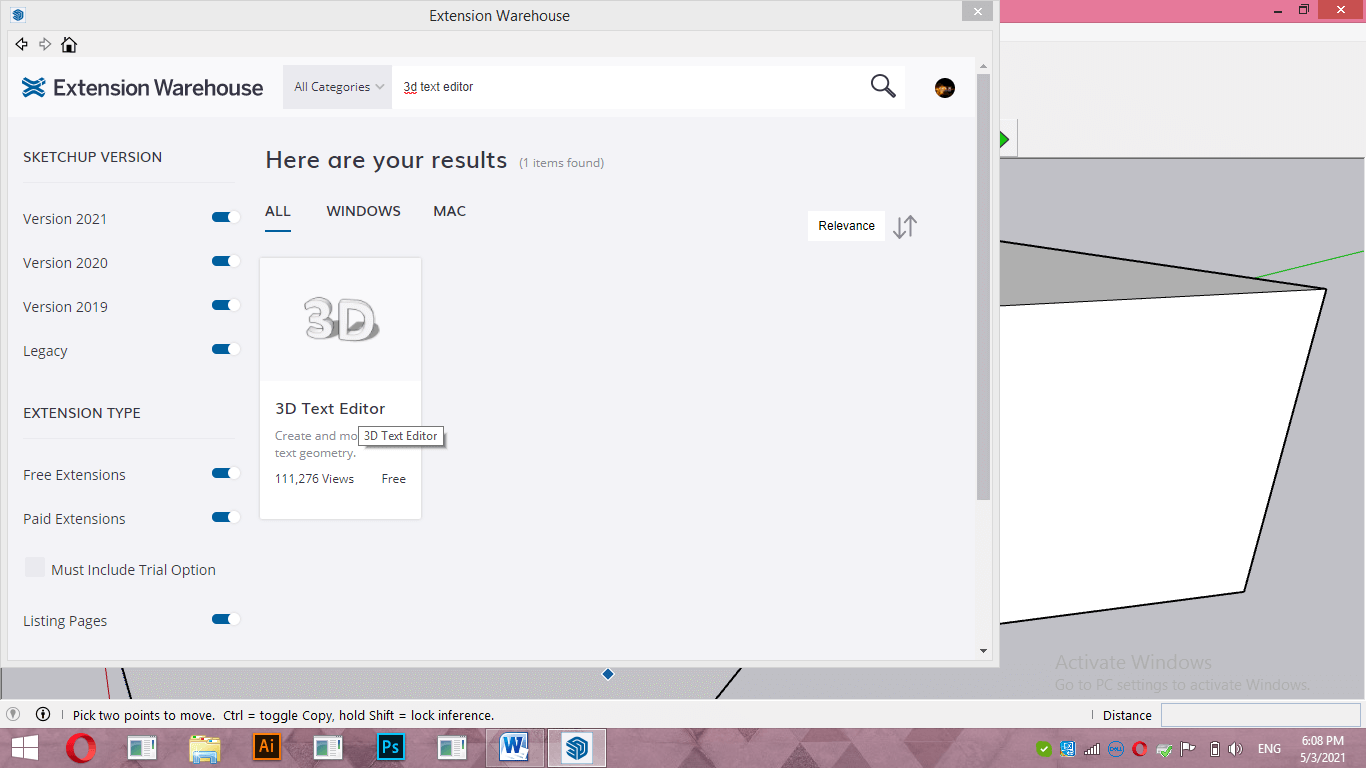1366x768 pixels.
Task: Click the Free price label on the card
Action: click(394, 479)
